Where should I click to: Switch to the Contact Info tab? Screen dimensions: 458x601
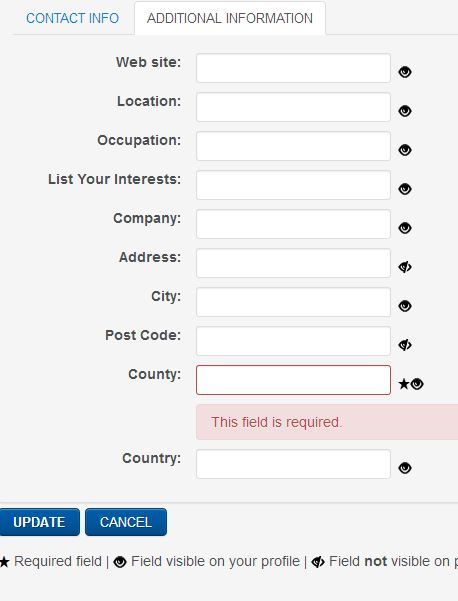point(72,18)
